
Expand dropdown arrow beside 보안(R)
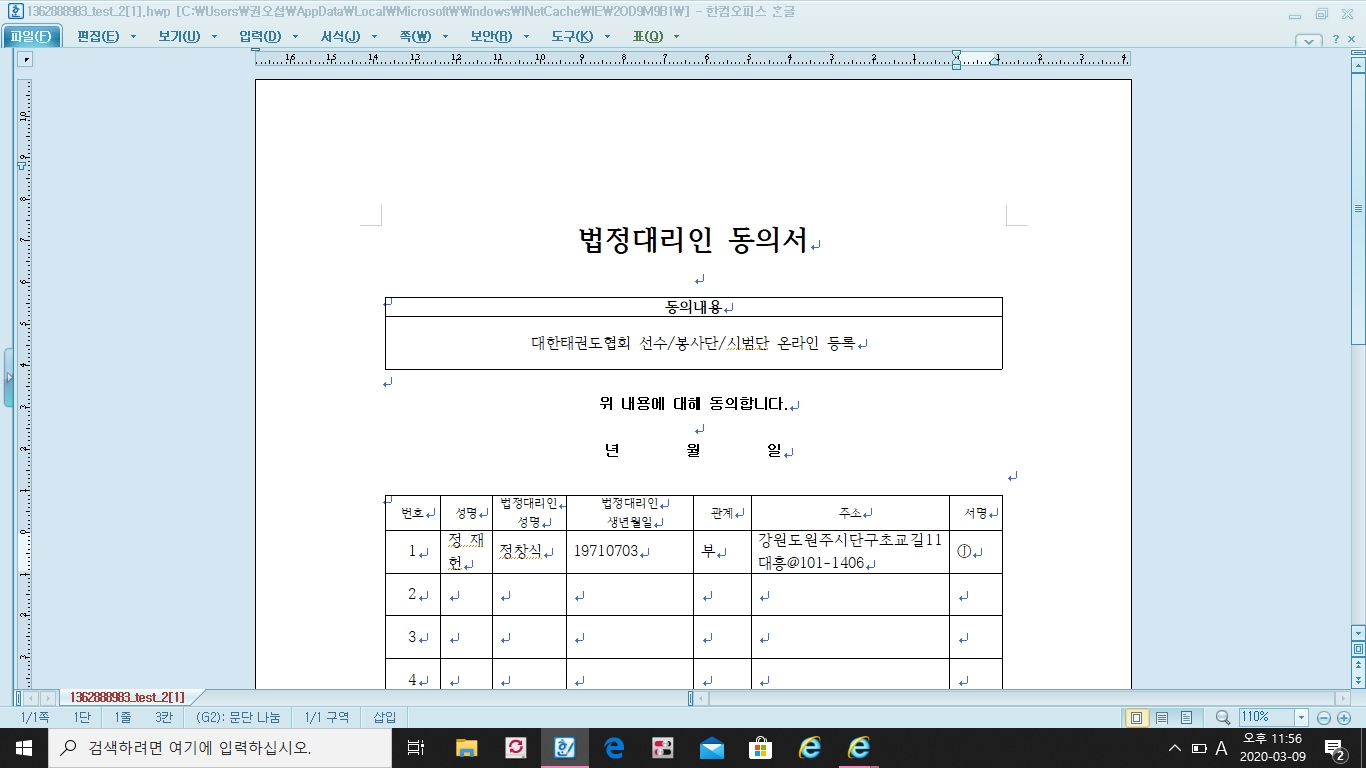point(526,37)
